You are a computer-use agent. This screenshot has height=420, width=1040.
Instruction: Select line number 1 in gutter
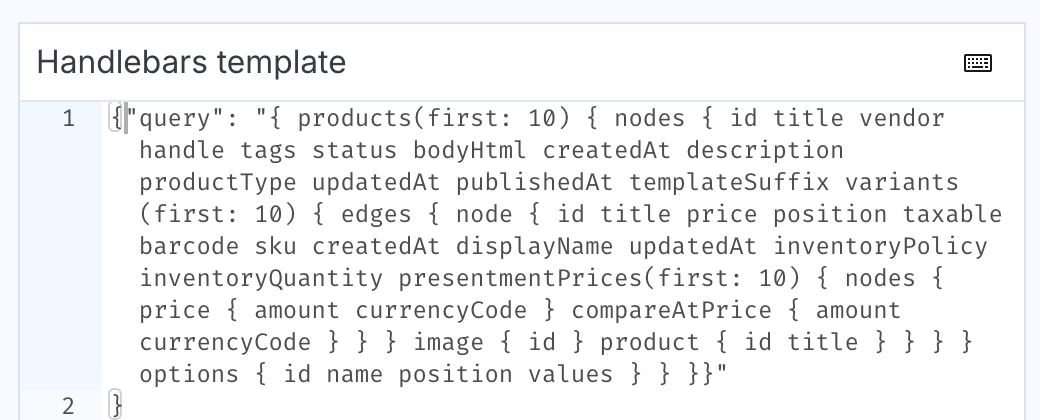point(68,119)
